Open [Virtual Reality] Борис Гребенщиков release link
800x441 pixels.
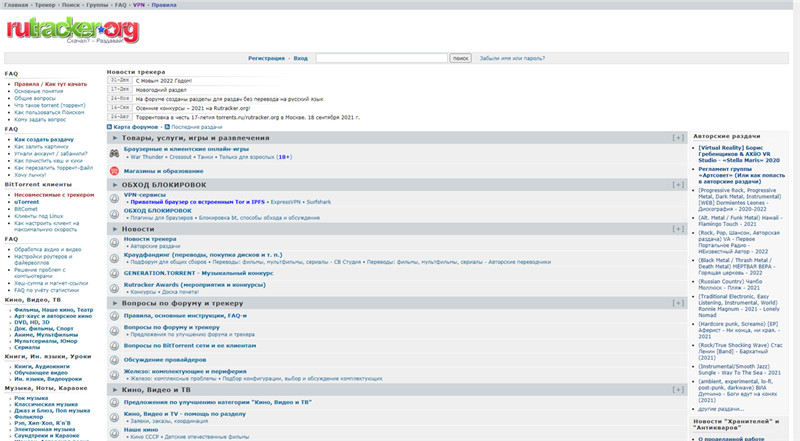[x=739, y=154]
